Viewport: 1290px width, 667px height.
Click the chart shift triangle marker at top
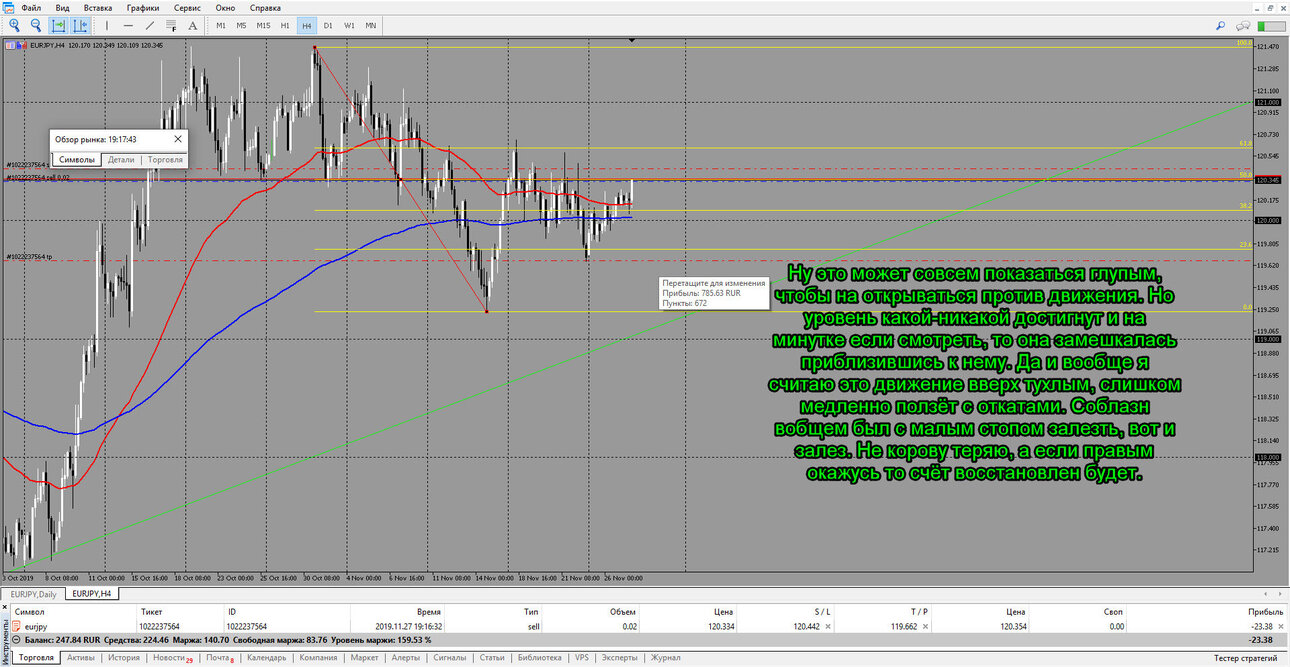[x=632, y=41]
